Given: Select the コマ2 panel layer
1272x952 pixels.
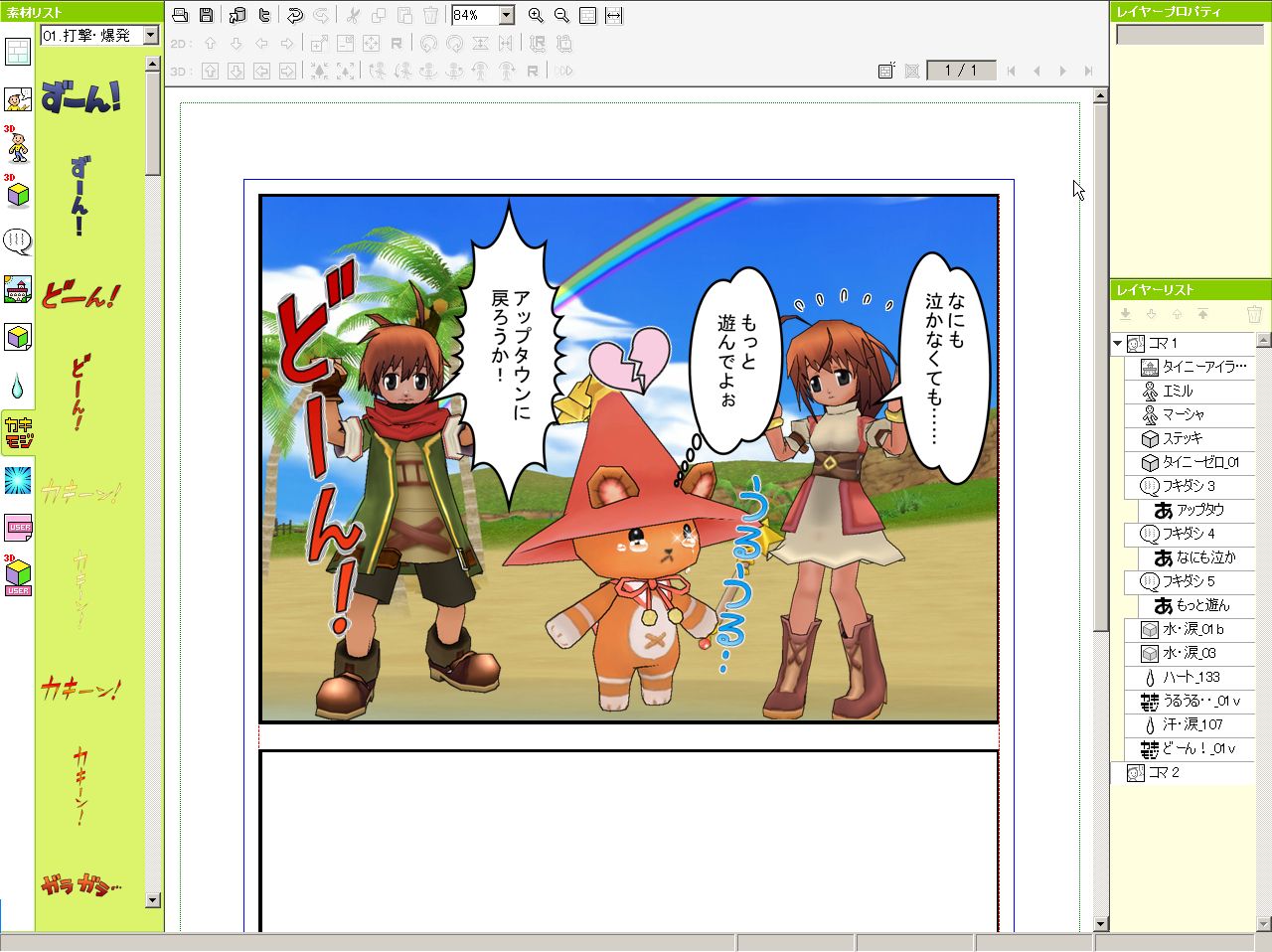Looking at the screenshot, I should point(1183,773).
